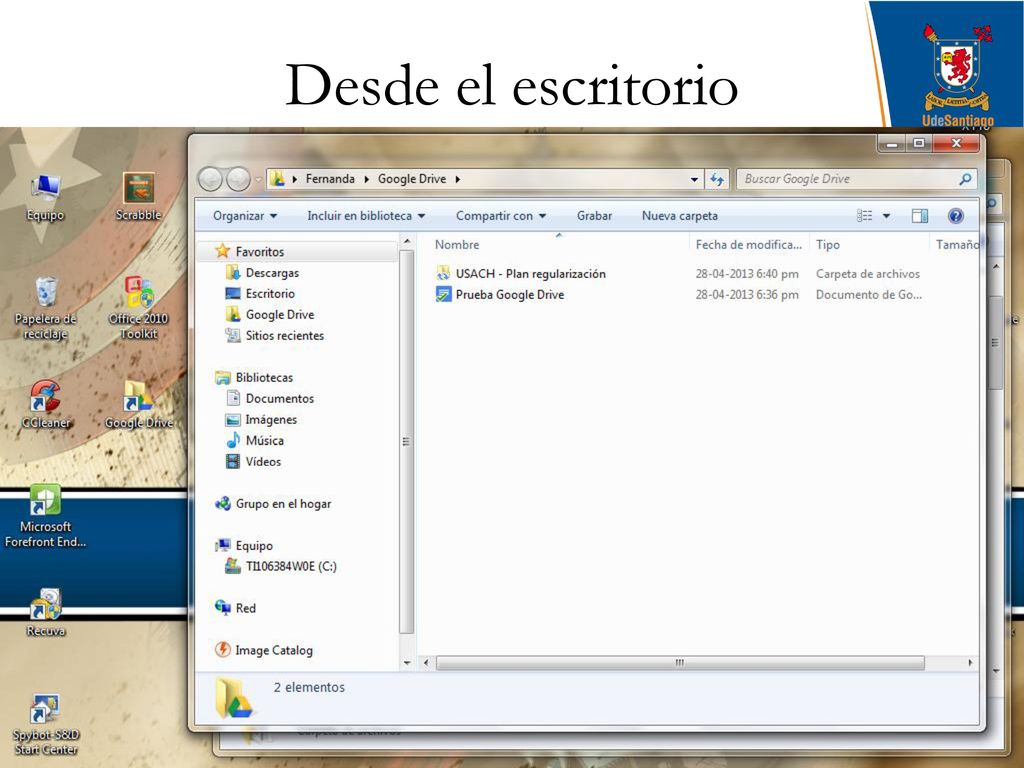Refresh the Google Drive folder view
Image resolution: width=1024 pixels, height=768 pixels.
[x=717, y=179]
